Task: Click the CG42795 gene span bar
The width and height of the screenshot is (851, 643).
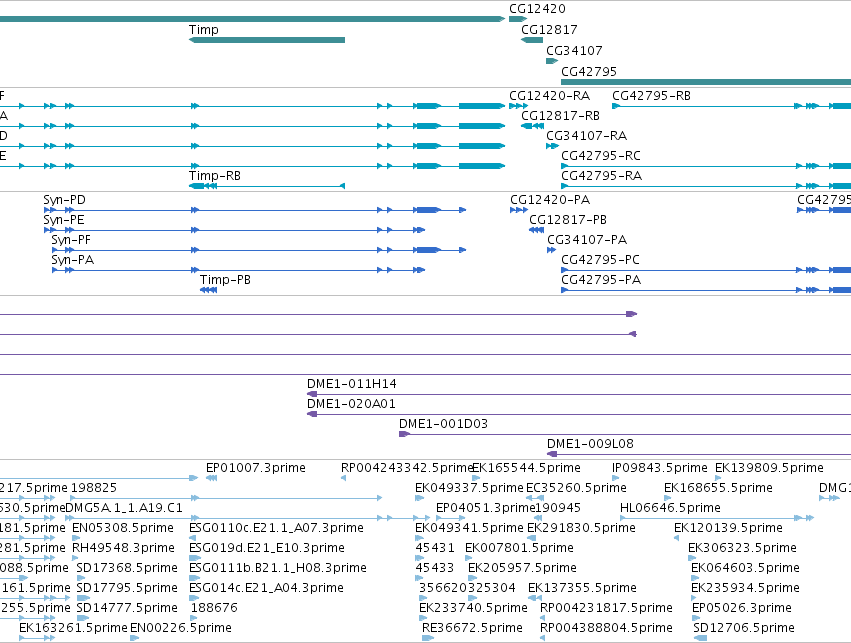Action: pyautogui.click(x=706, y=82)
